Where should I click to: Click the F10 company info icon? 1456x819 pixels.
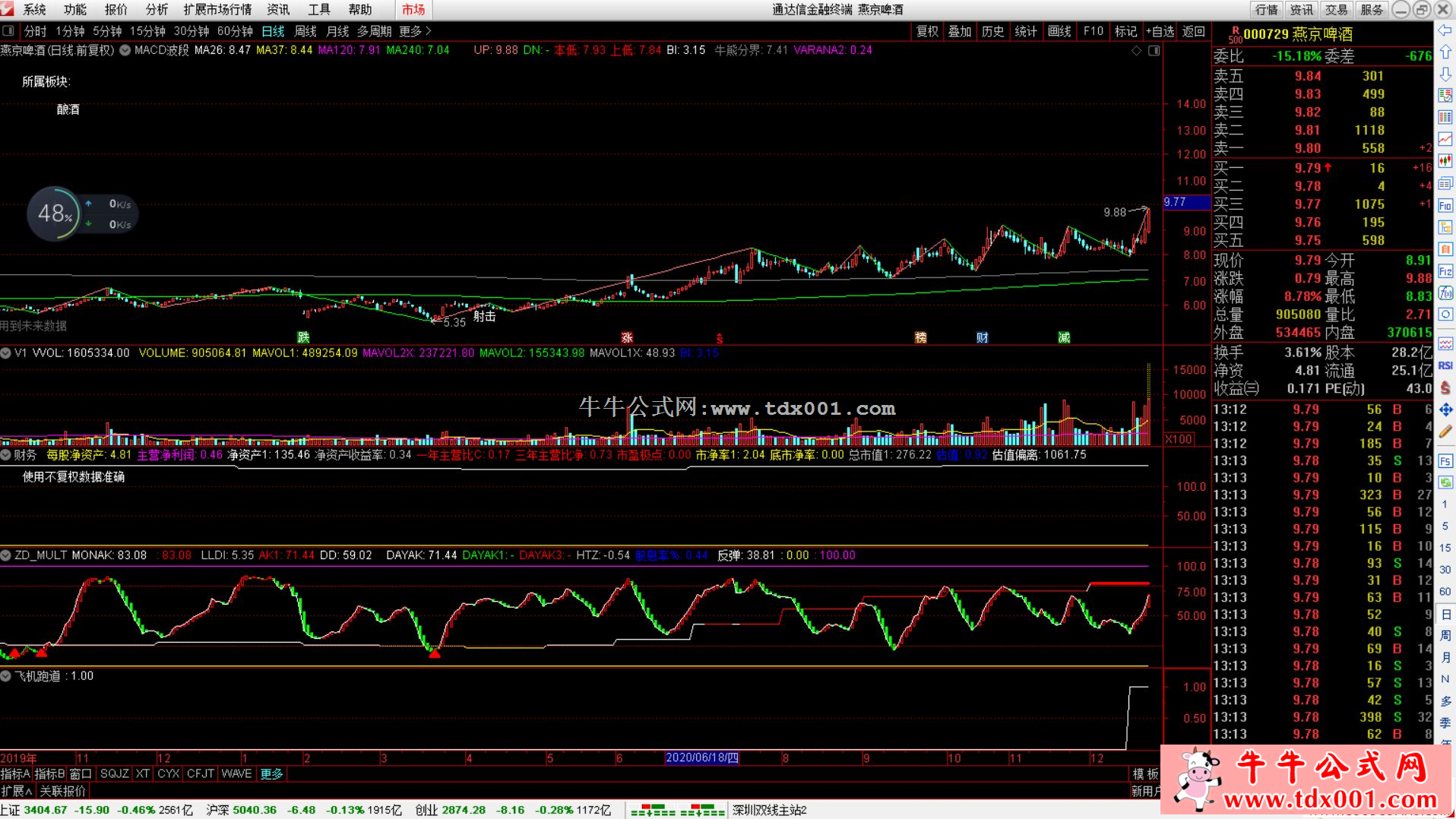pos(1445,206)
